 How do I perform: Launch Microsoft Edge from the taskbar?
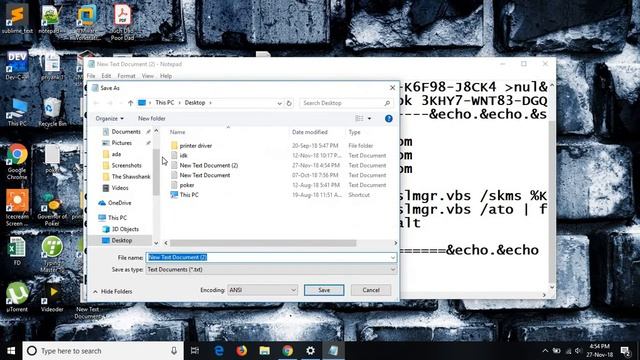[219, 351]
